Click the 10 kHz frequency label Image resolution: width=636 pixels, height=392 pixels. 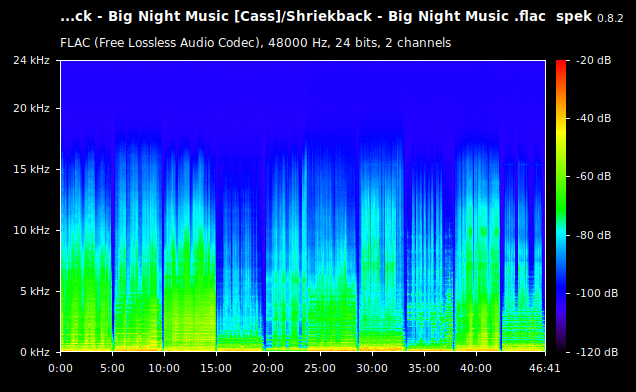(x=32, y=230)
